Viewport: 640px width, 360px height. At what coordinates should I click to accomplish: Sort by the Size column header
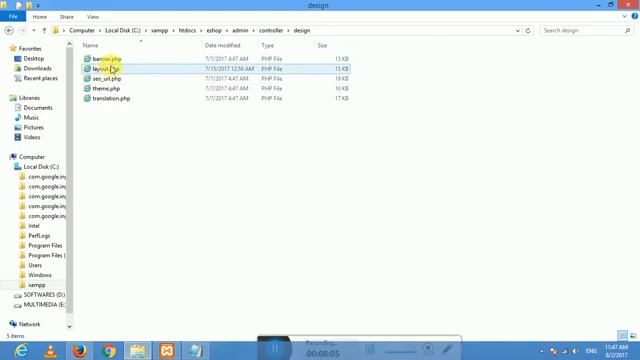[333, 45]
